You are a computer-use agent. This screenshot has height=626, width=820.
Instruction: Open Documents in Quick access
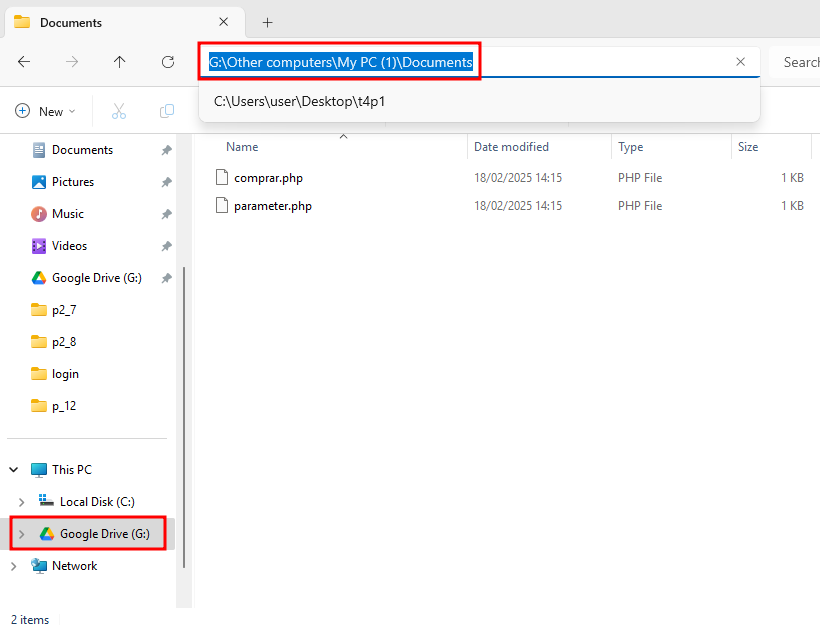pyautogui.click(x=82, y=150)
